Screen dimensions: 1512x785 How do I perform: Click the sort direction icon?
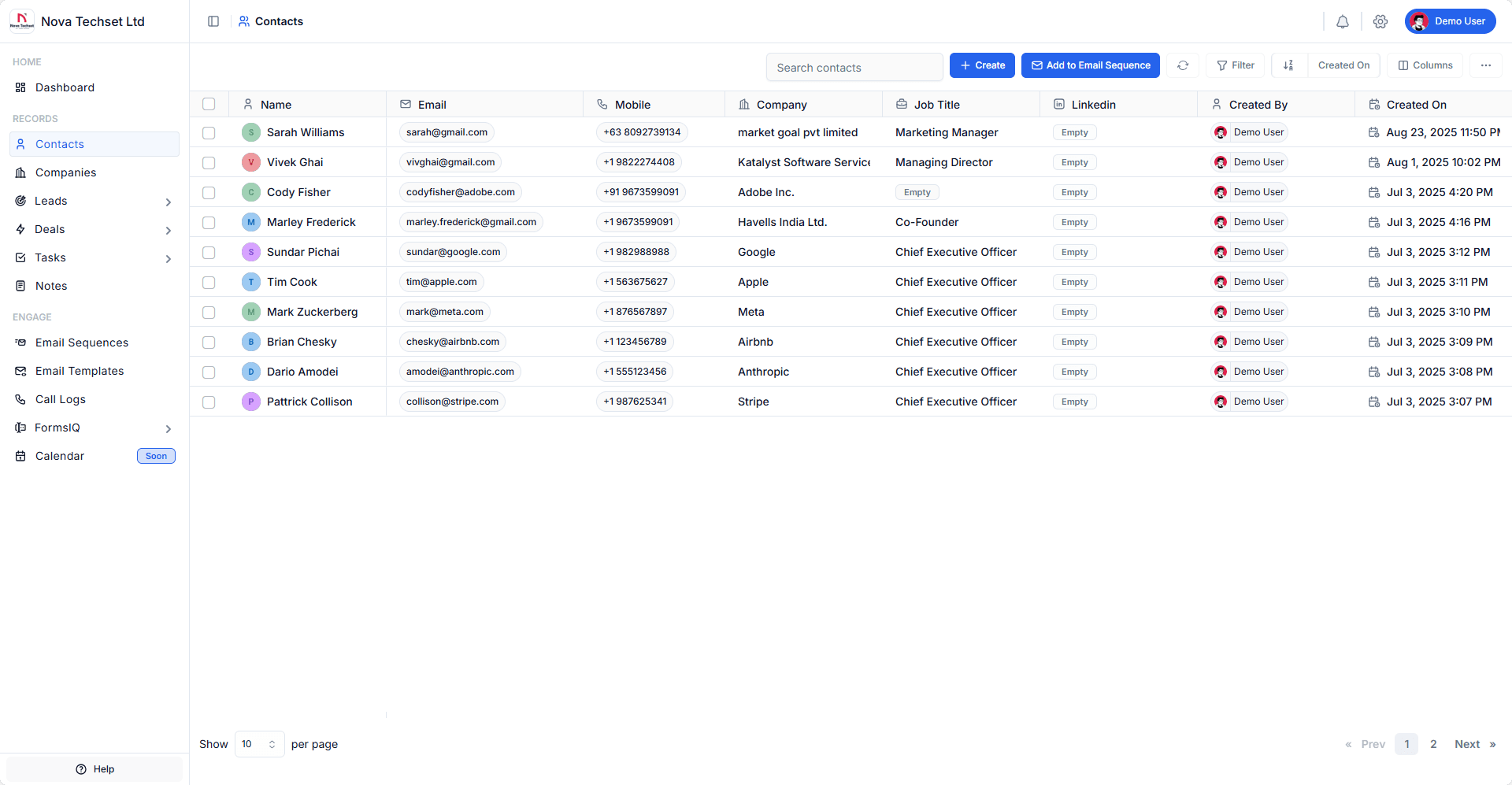tap(1288, 65)
